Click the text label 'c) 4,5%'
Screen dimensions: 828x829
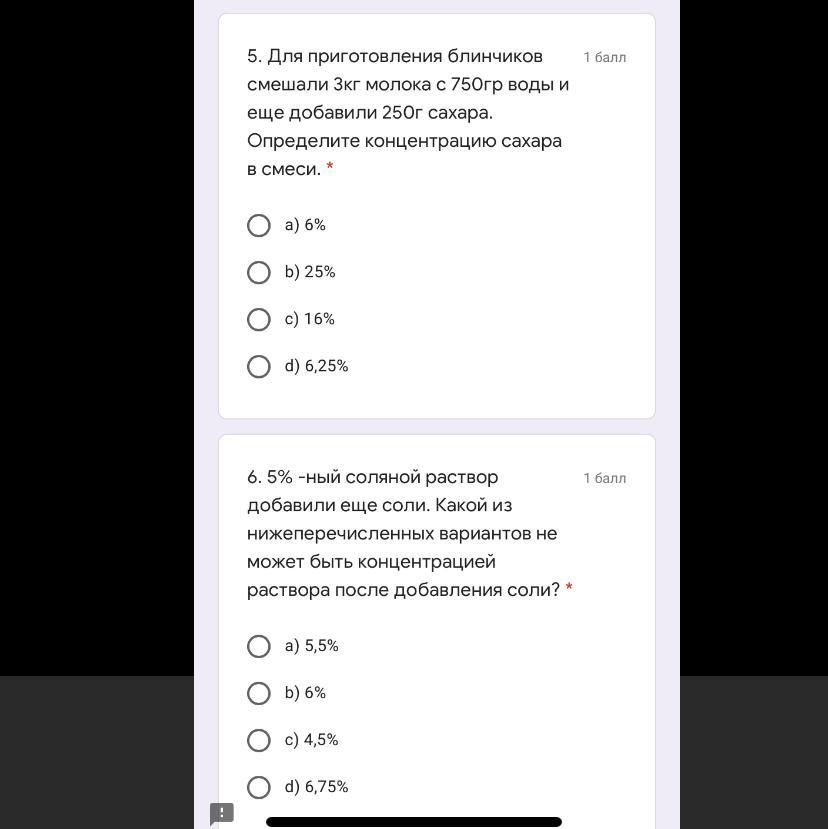(x=312, y=741)
